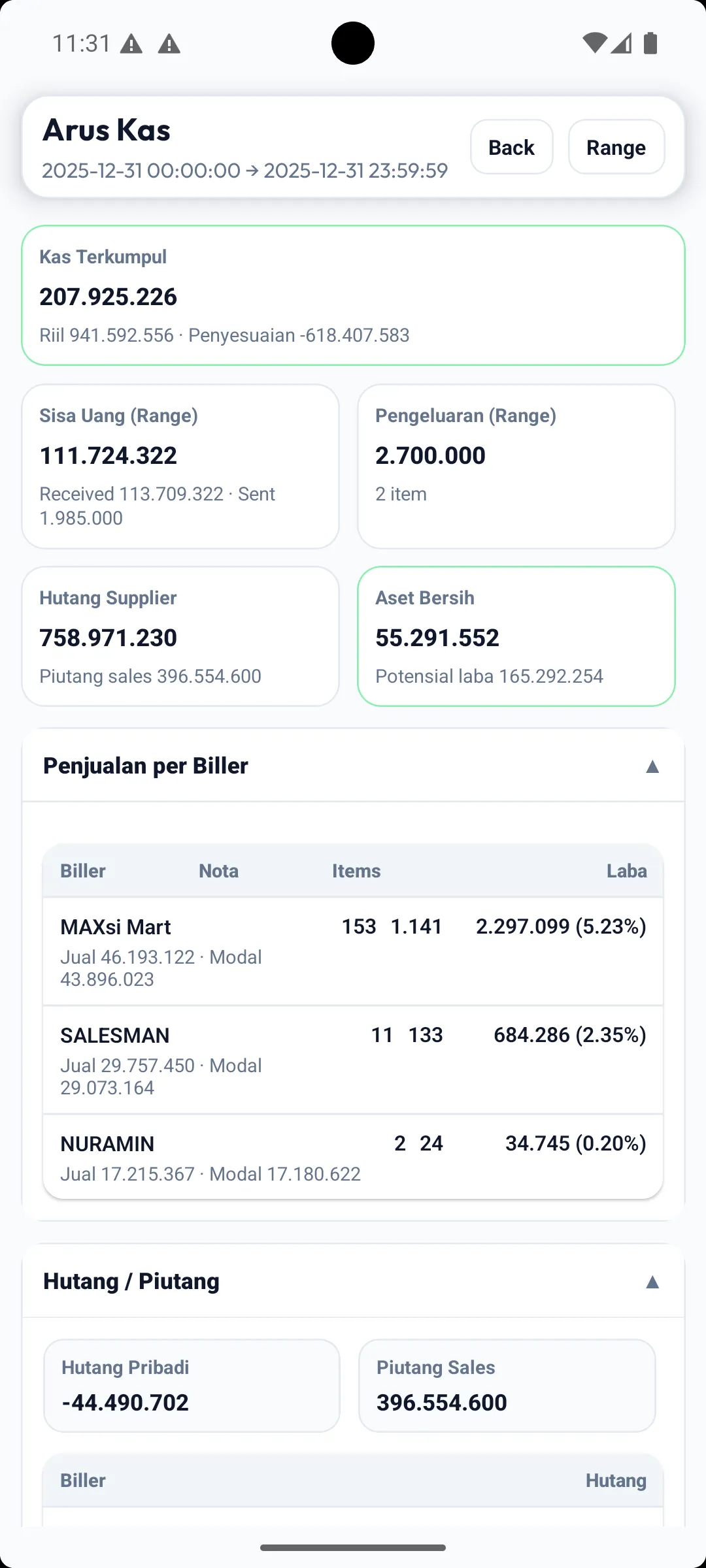Open the Kas Terkumpul card

tap(353, 295)
